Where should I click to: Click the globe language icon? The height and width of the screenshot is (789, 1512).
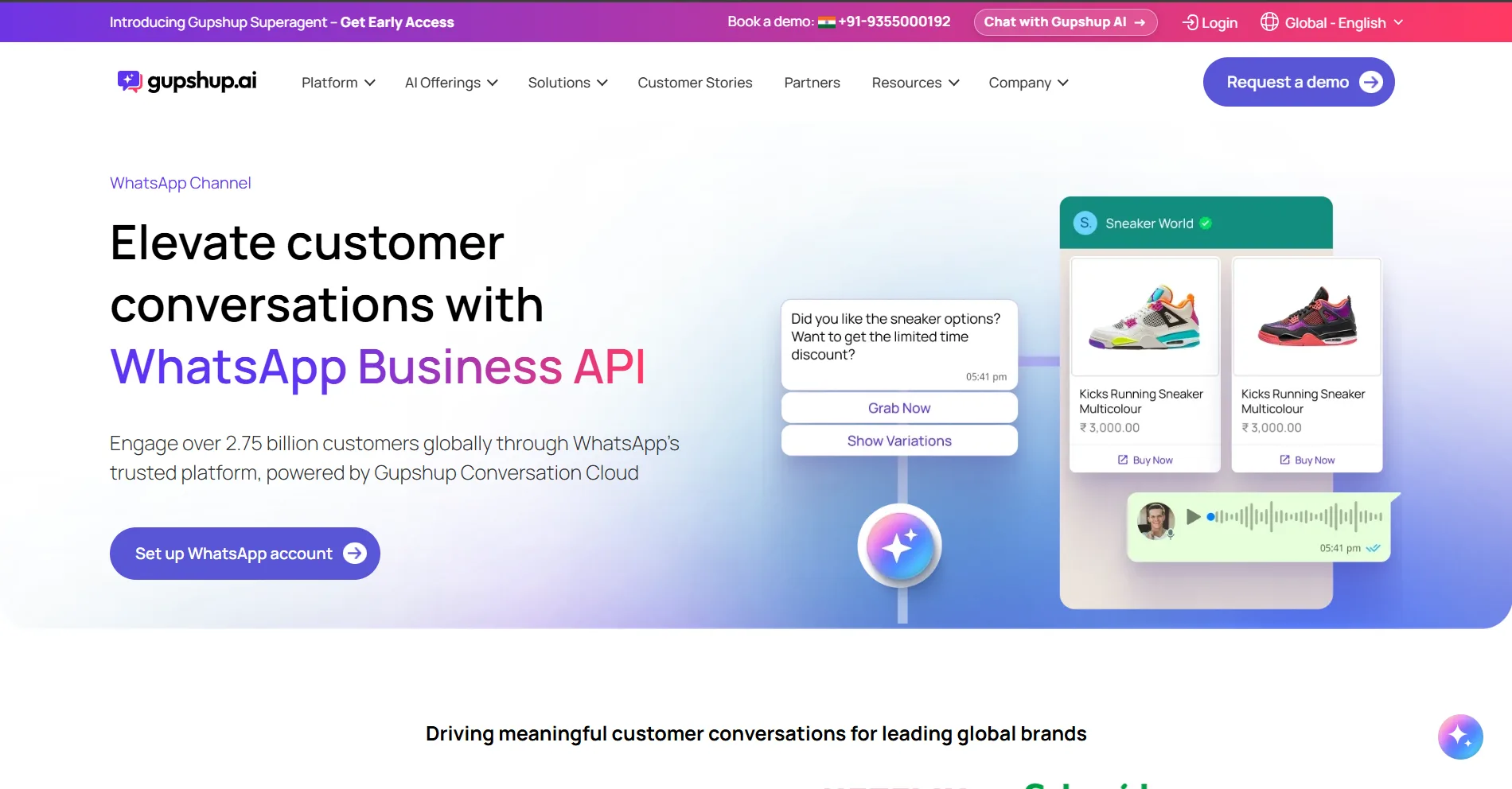coord(1269,21)
